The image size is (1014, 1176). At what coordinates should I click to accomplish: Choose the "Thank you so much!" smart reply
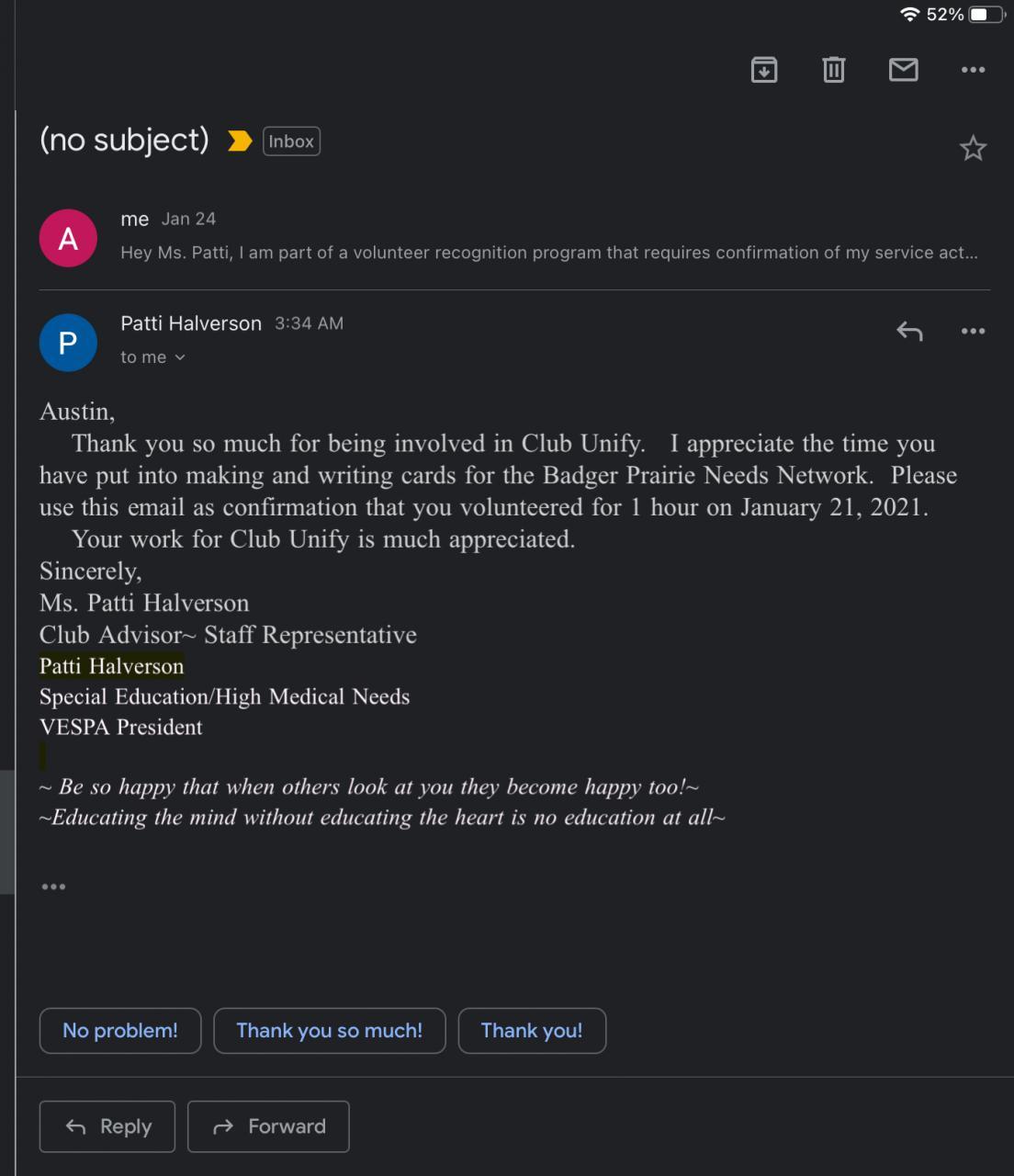click(330, 1031)
